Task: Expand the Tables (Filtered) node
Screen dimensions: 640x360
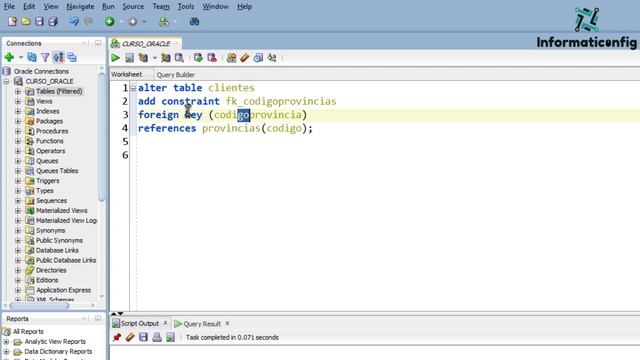Action: 18,91
